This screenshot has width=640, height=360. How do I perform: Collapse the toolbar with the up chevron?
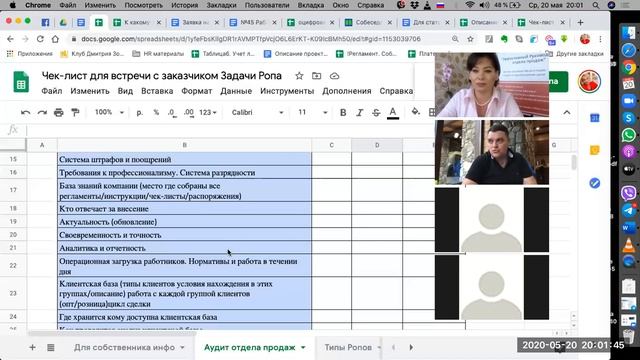[567, 112]
